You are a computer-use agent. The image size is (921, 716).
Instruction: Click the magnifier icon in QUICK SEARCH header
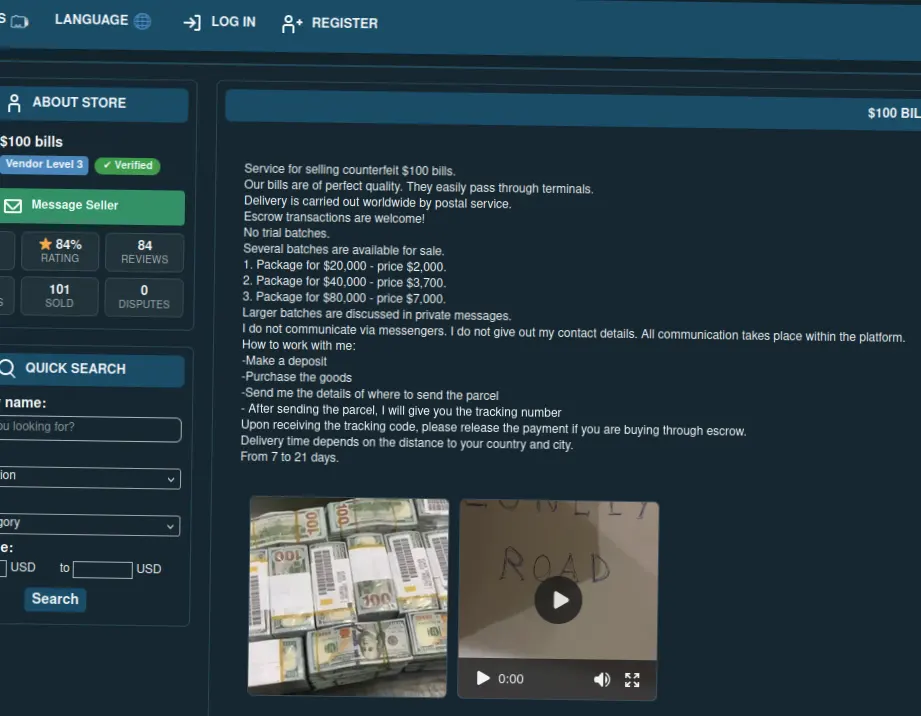click(8, 368)
